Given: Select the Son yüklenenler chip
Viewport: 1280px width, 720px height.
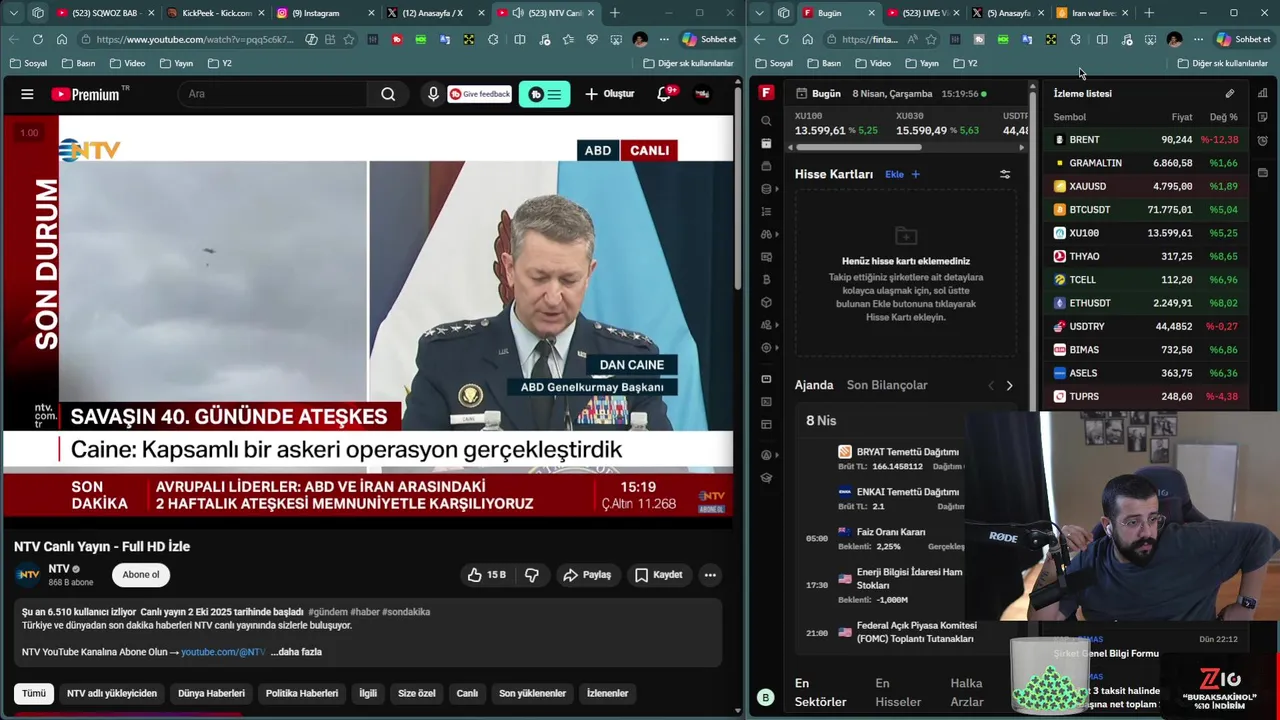Looking at the screenshot, I should pos(532,693).
